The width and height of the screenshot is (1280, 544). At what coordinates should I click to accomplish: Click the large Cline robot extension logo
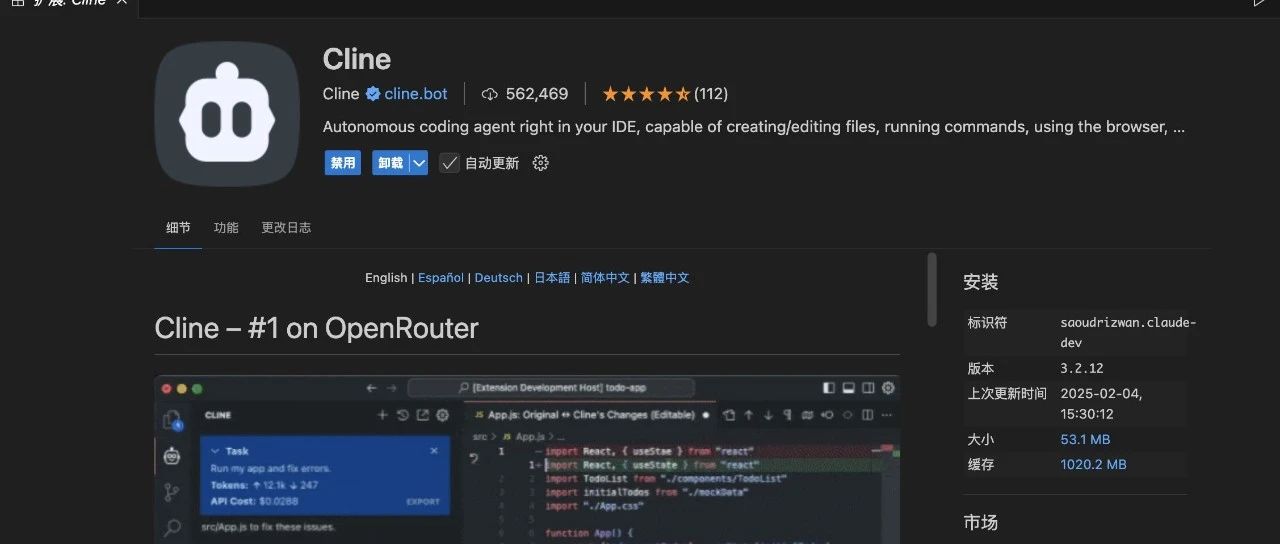tap(228, 114)
